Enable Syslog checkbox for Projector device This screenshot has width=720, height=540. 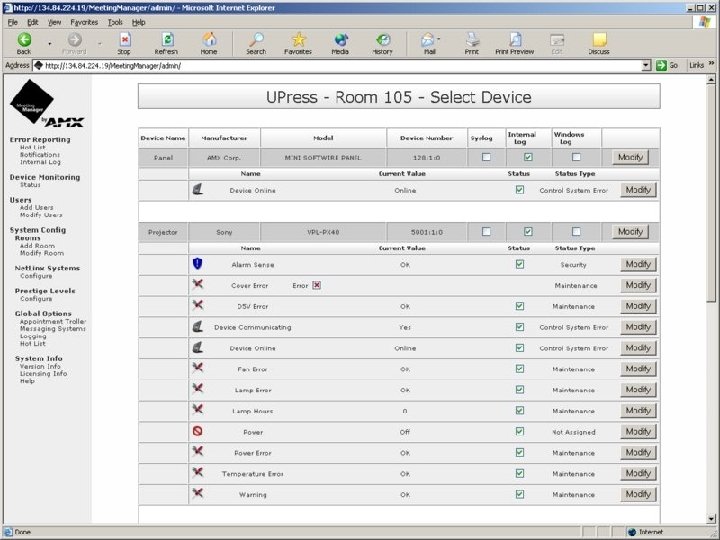(486, 231)
